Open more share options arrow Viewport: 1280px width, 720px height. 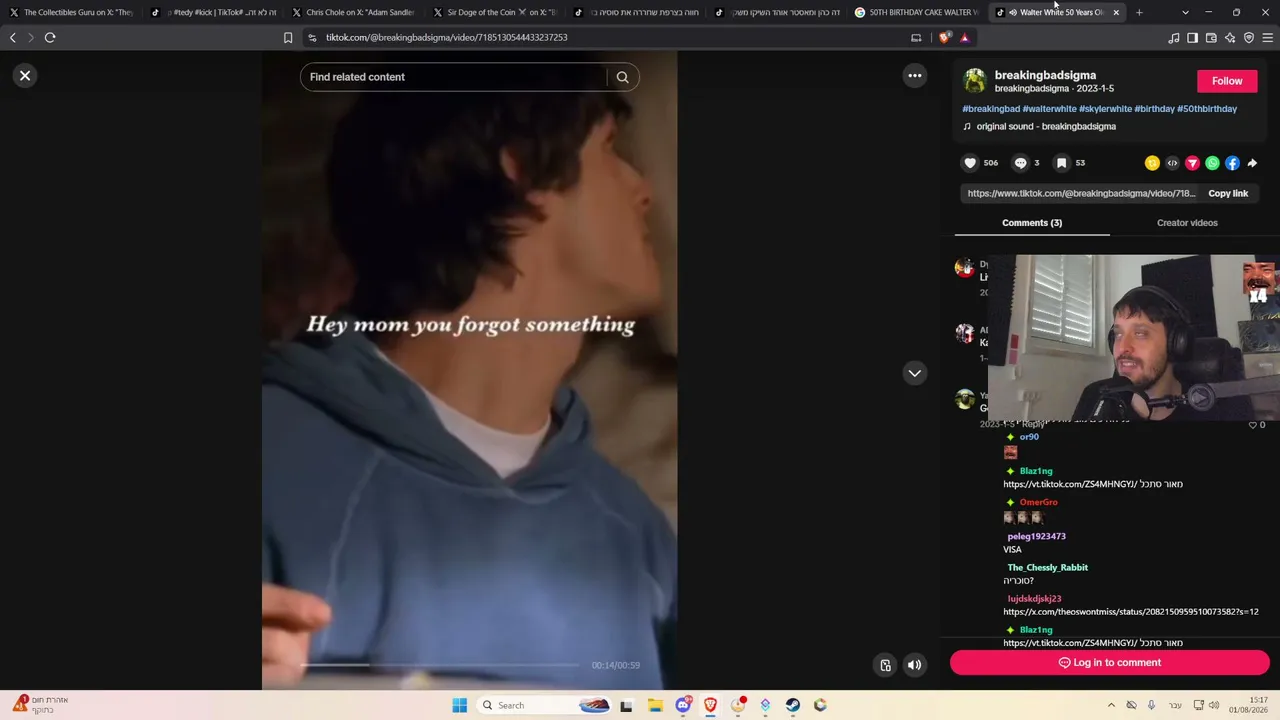(x=1252, y=163)
